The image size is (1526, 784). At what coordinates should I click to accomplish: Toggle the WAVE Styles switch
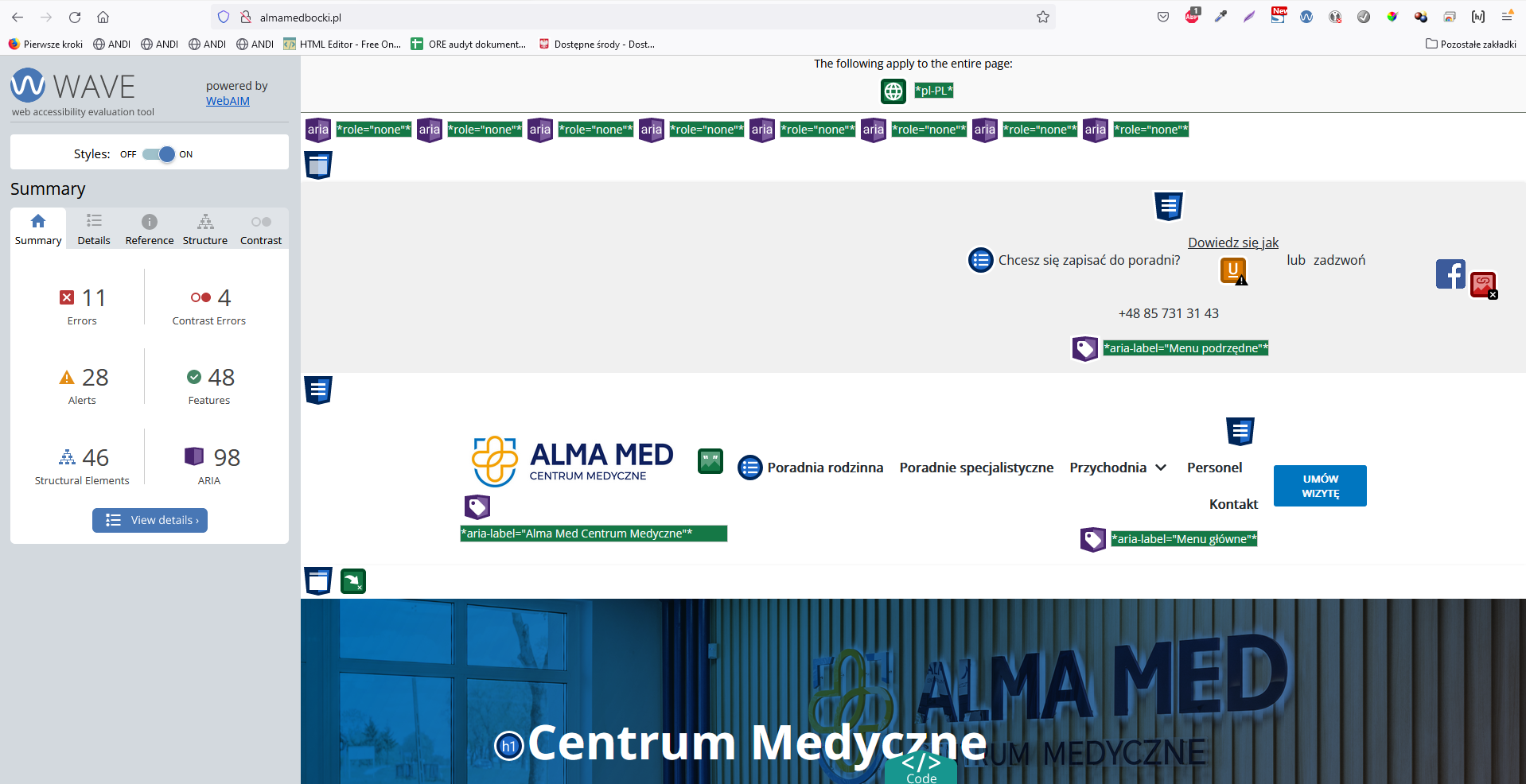point(158,154)
